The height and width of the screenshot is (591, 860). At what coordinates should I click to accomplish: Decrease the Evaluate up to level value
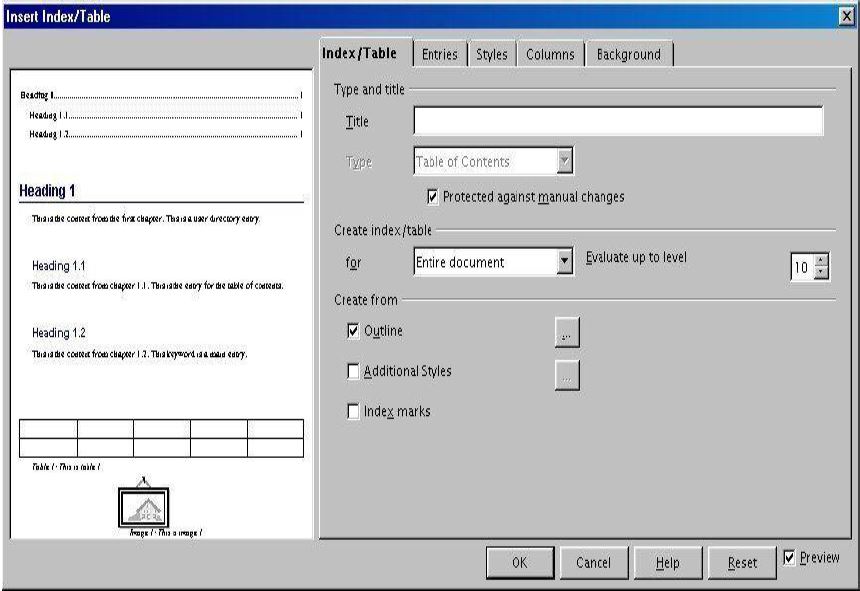click(x=821, y=272)
